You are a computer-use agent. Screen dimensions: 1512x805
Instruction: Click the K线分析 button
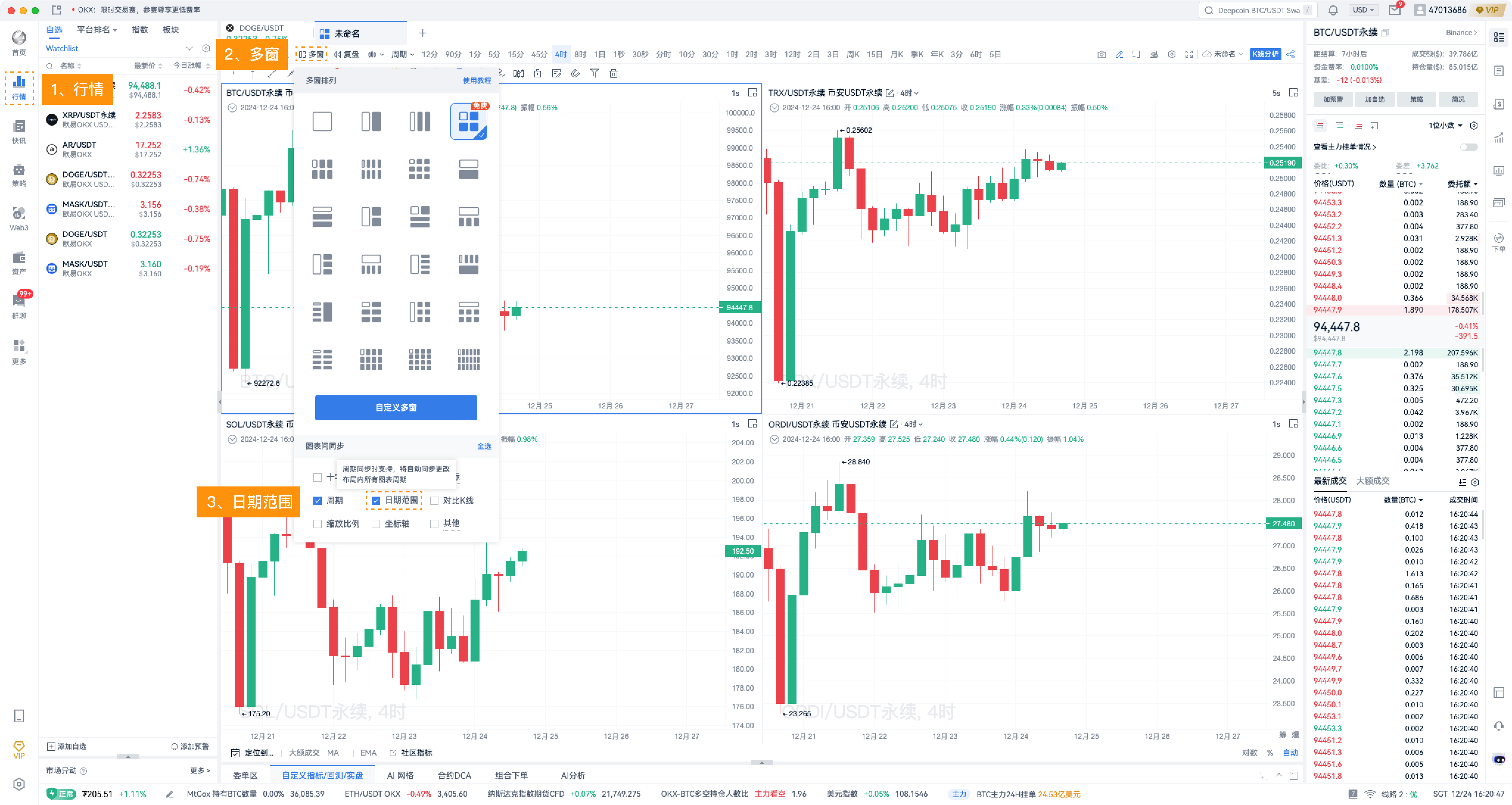click(x=1265, y=54)
